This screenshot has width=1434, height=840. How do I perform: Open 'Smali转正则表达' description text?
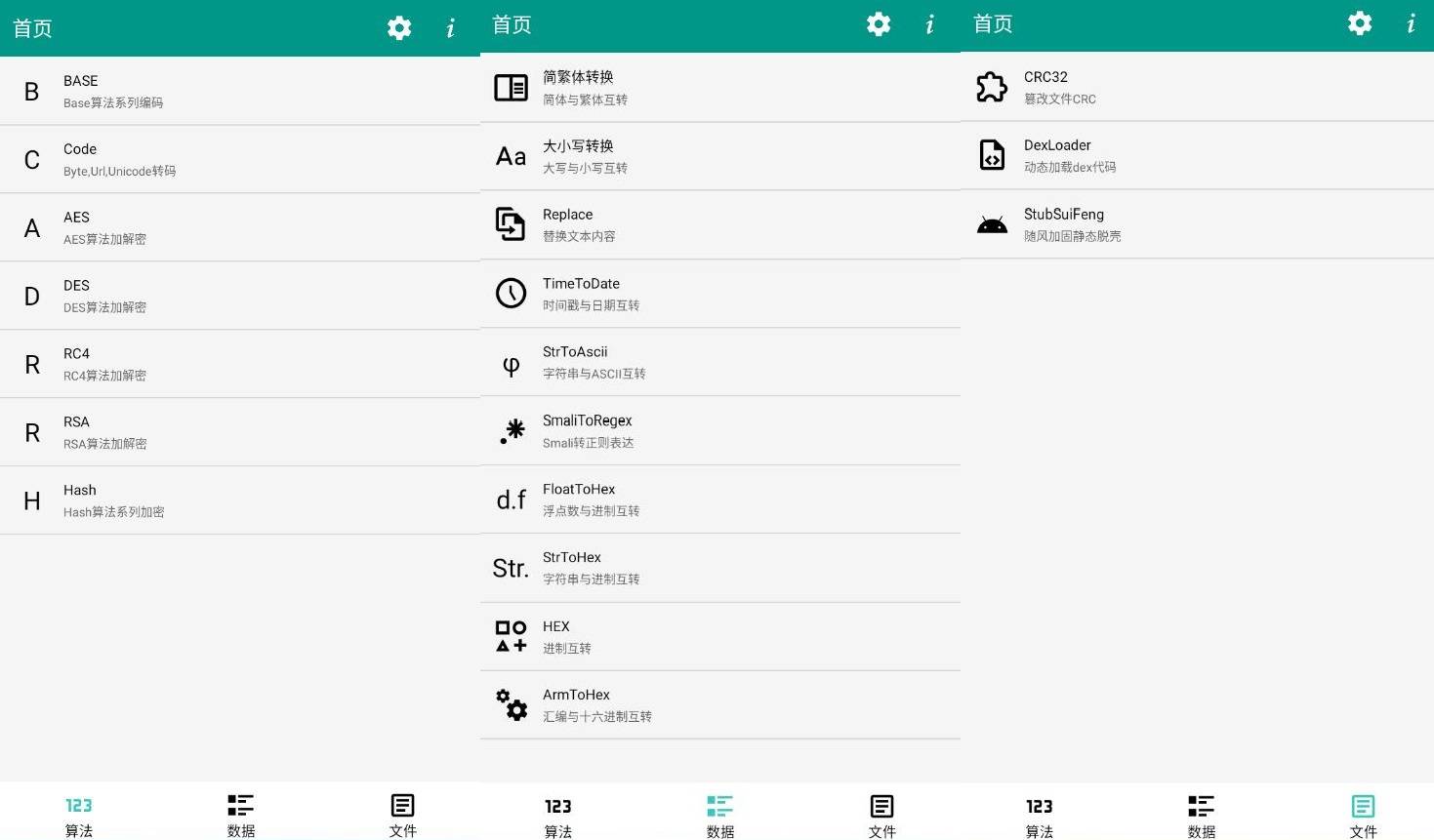coord(588,443)
